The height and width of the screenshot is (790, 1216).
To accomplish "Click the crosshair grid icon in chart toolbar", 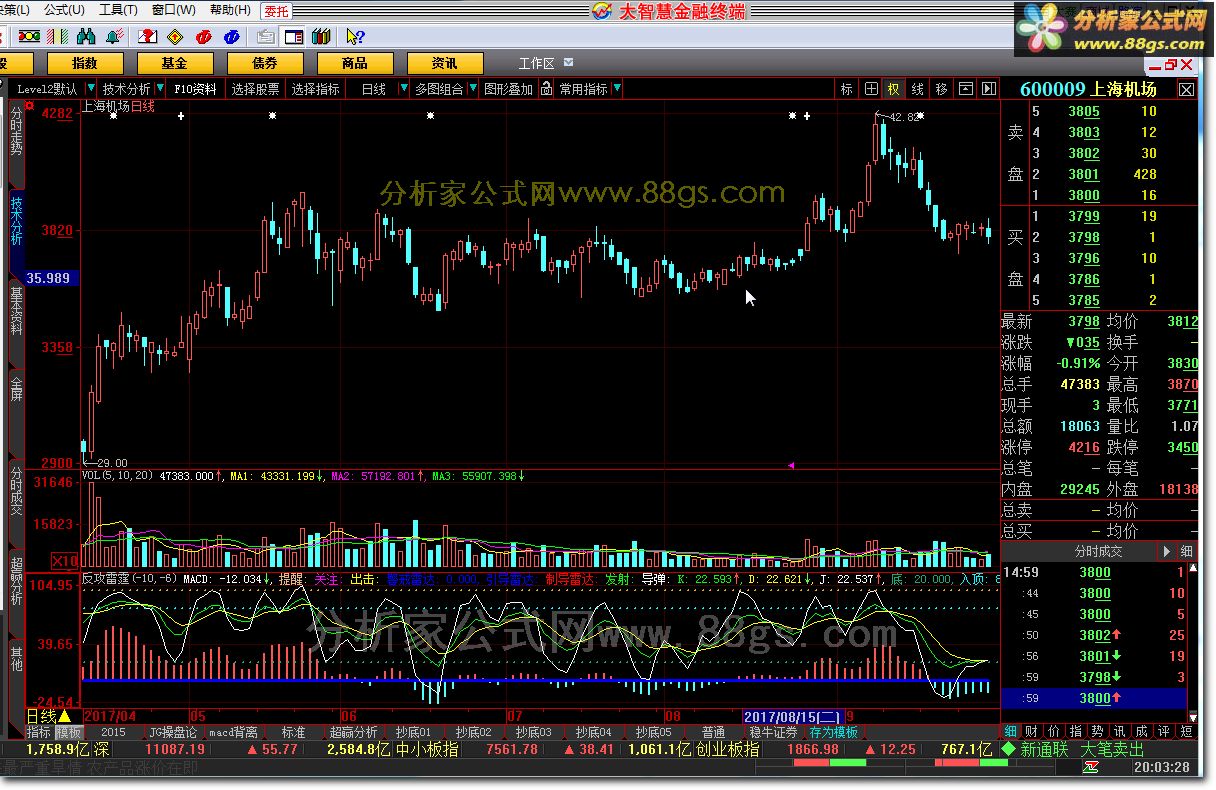I will click(x=871, y=89).
